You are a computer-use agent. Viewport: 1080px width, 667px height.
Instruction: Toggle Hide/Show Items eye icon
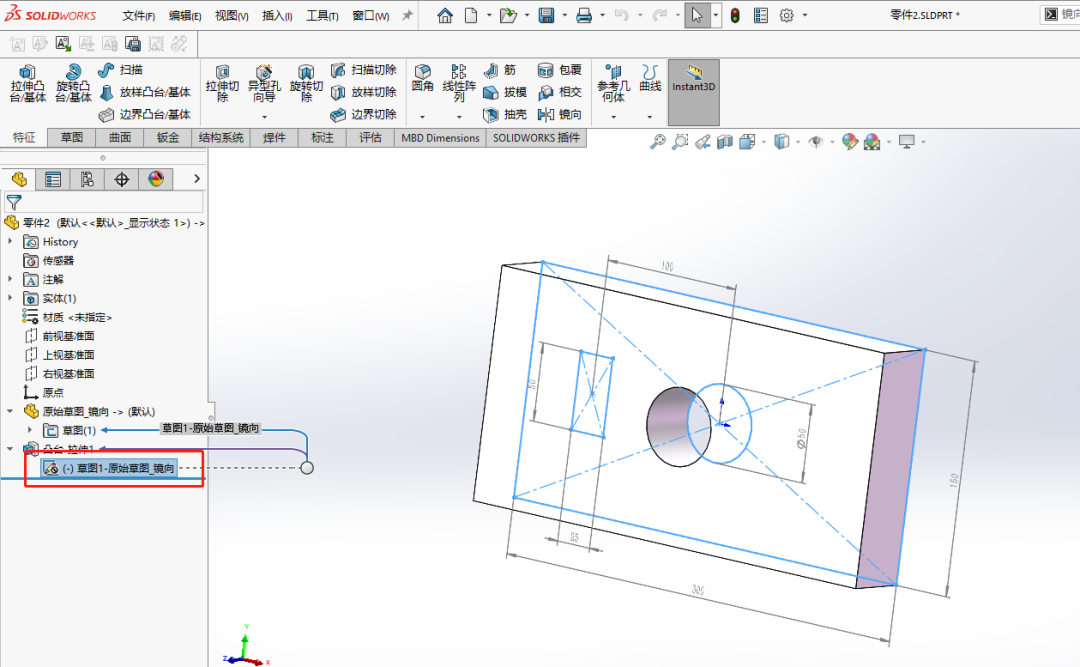(816, 142)
